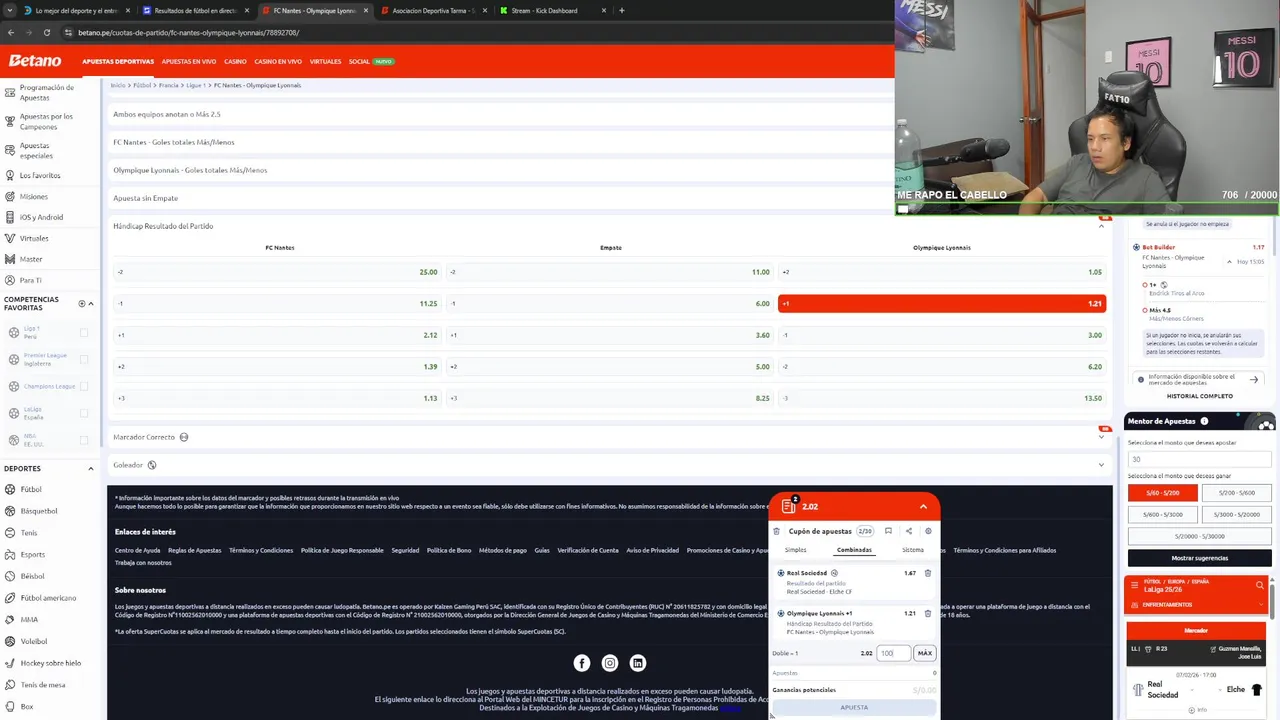
Task: Collapse the Deportes sidebar section
Action: 91,468
